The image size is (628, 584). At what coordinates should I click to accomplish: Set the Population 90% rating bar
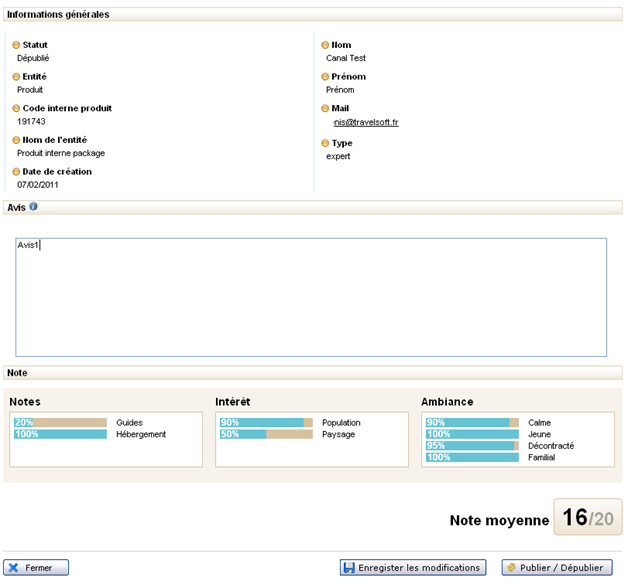point(266,423)
